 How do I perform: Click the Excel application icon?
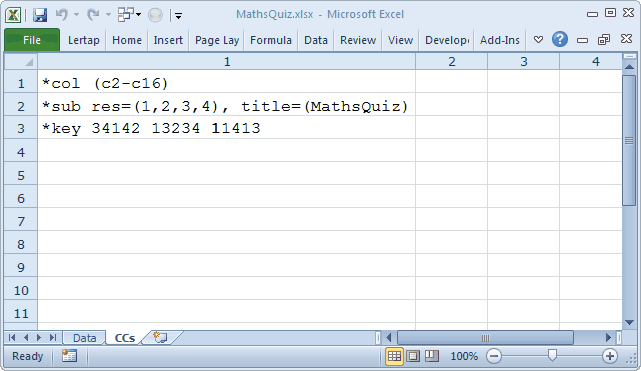13,15
